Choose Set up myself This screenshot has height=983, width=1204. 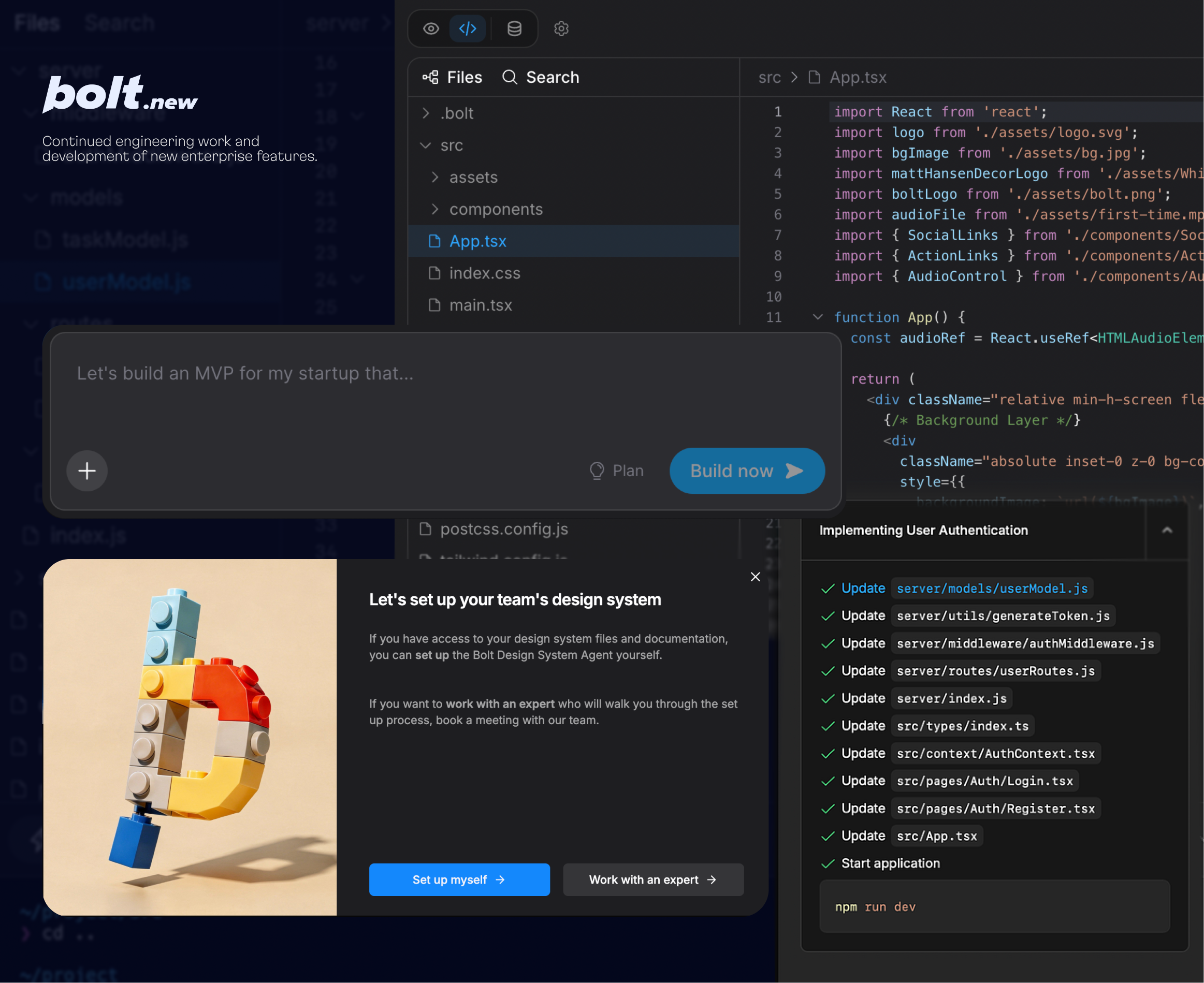pos(459,879)
